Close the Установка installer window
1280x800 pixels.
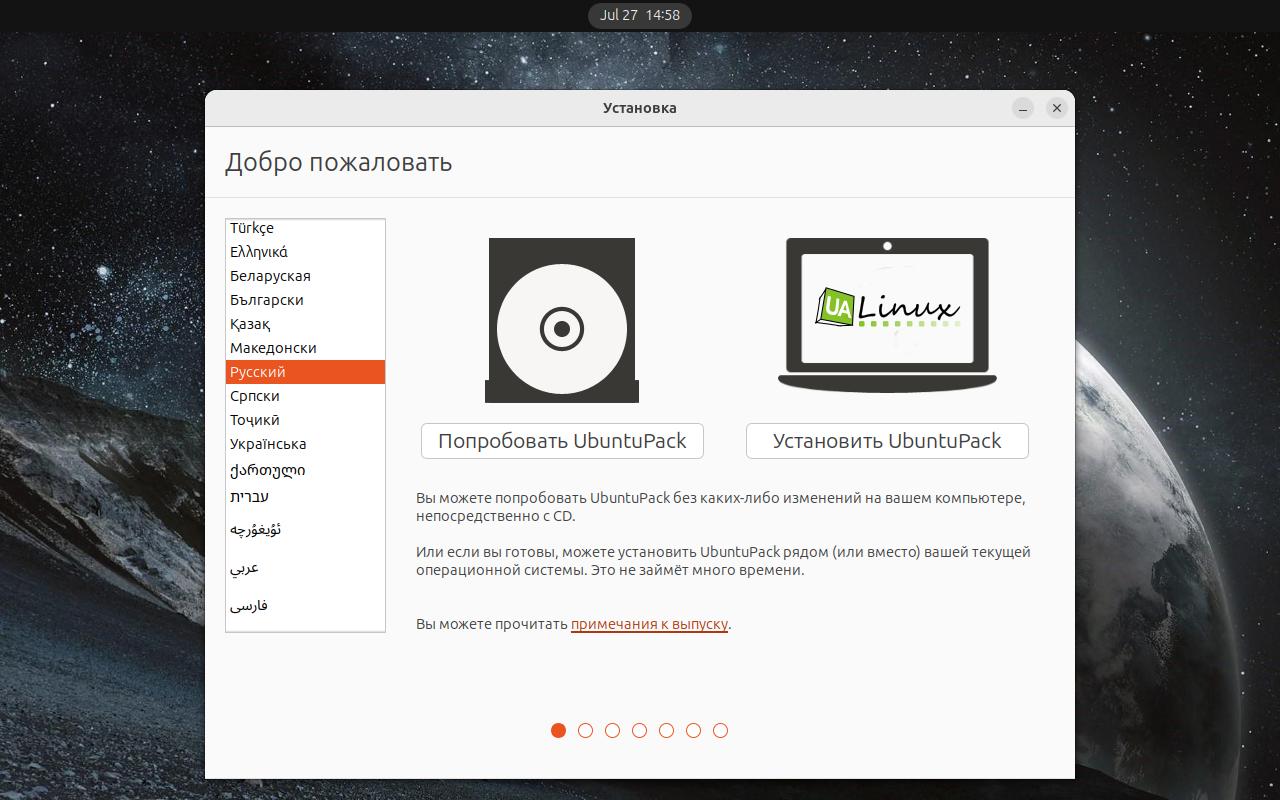[x=1056, y=108]
